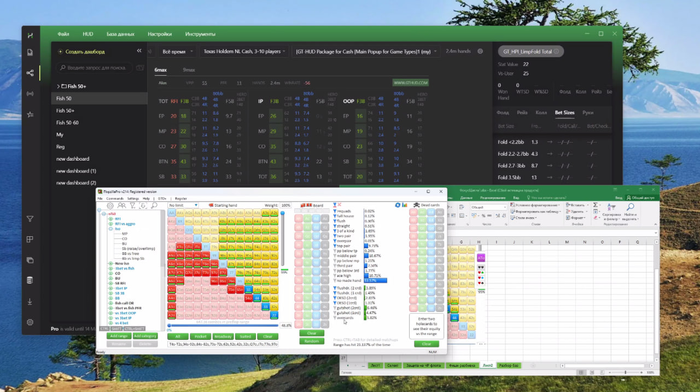
Task: Click the bar chart icon in Flopzilla statistics
Action: [404, 205]
